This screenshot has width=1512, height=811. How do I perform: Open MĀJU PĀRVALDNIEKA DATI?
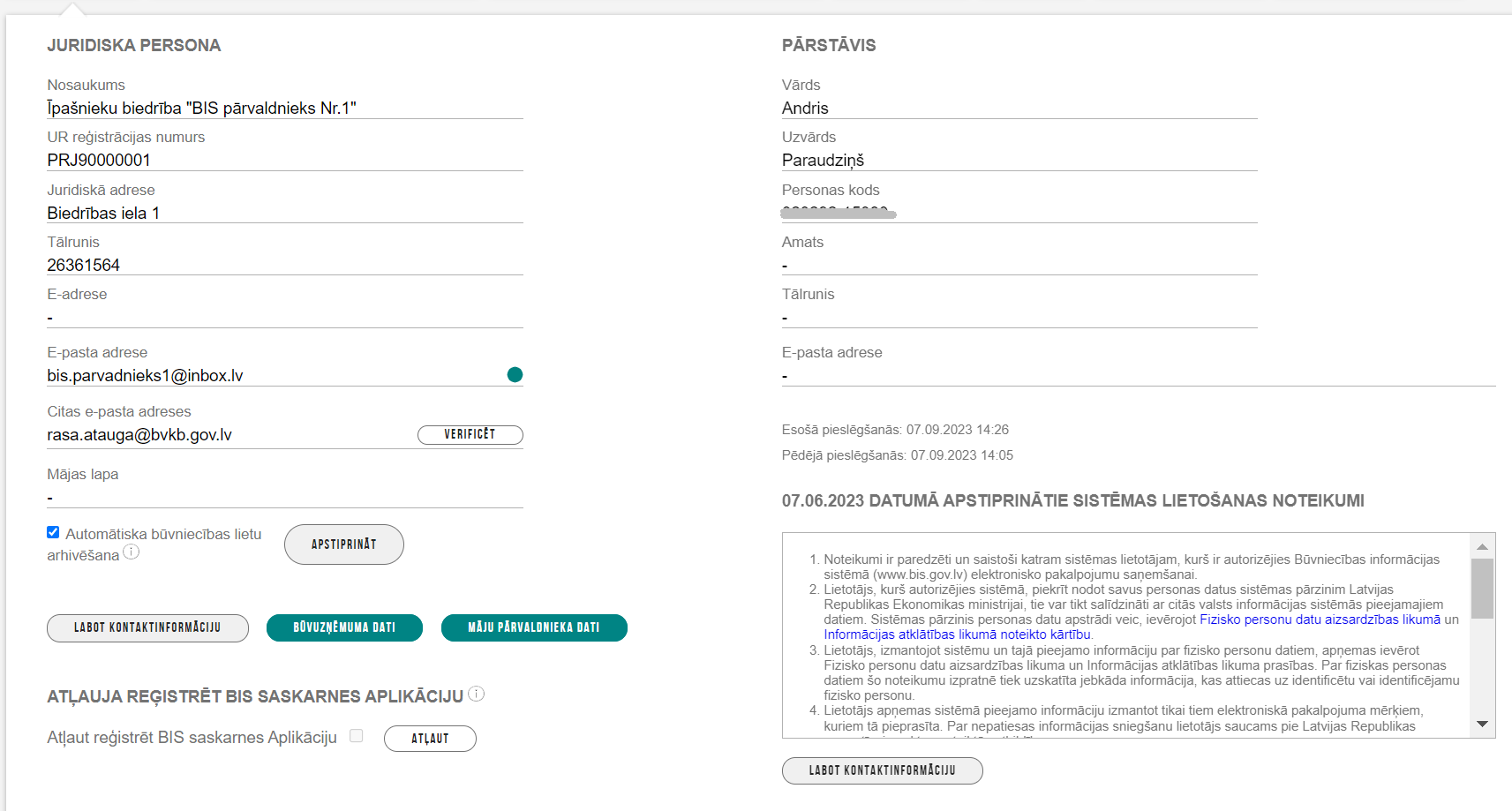click(534, 627)
